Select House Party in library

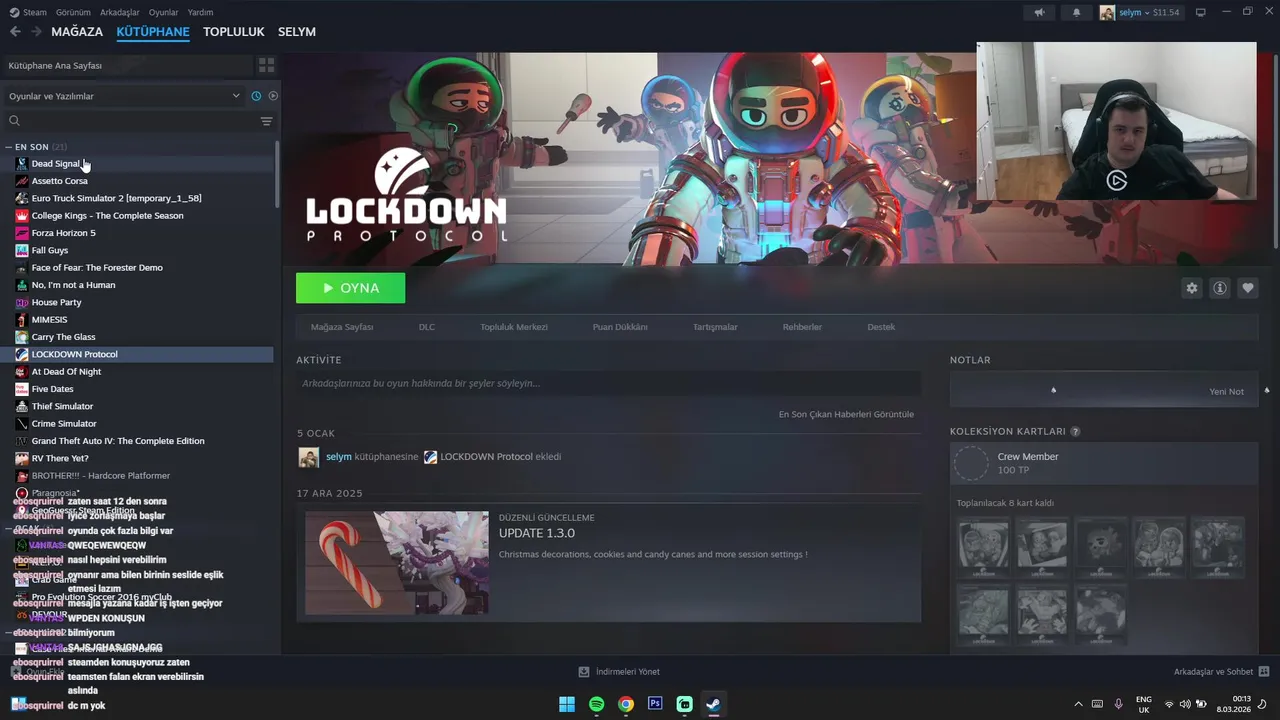140,302
